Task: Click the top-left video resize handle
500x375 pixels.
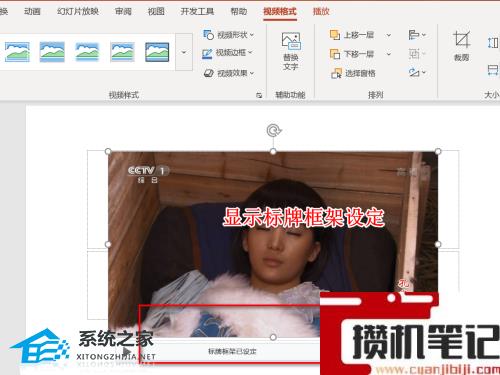Action: point(108,151)
